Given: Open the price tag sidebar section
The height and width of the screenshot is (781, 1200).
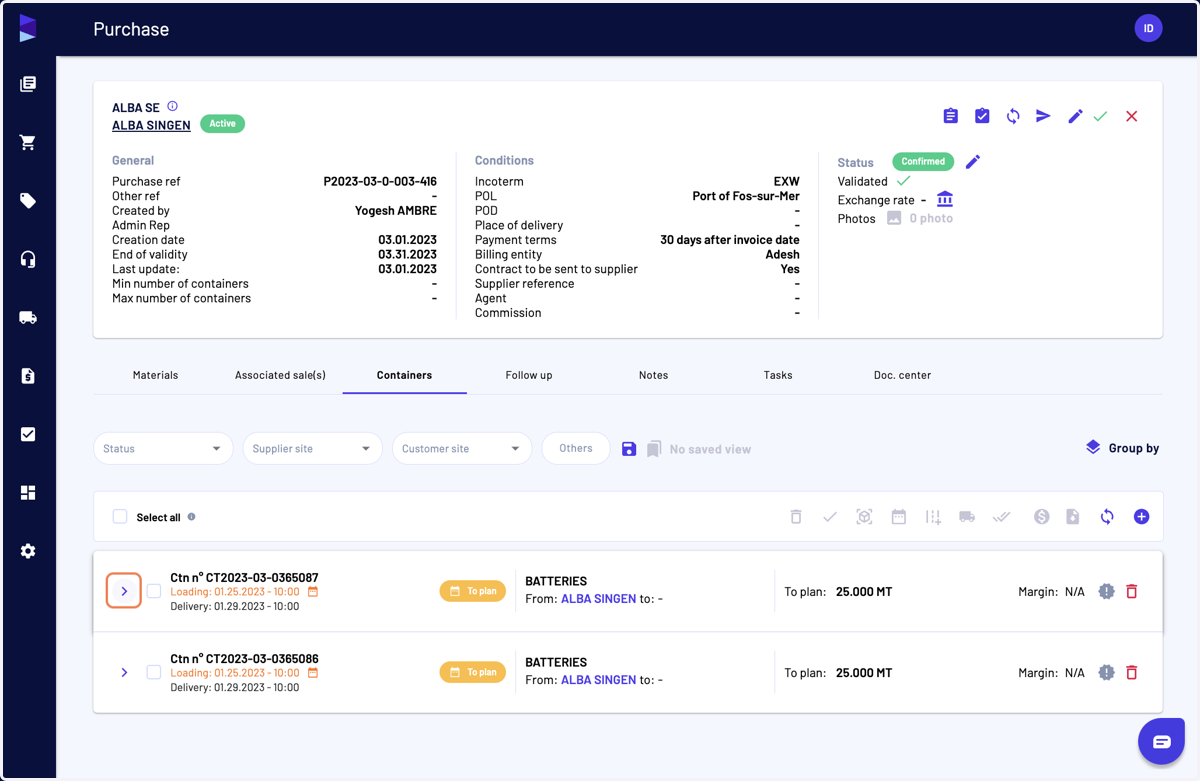Looking at the screenshot, I should (28, 201).
